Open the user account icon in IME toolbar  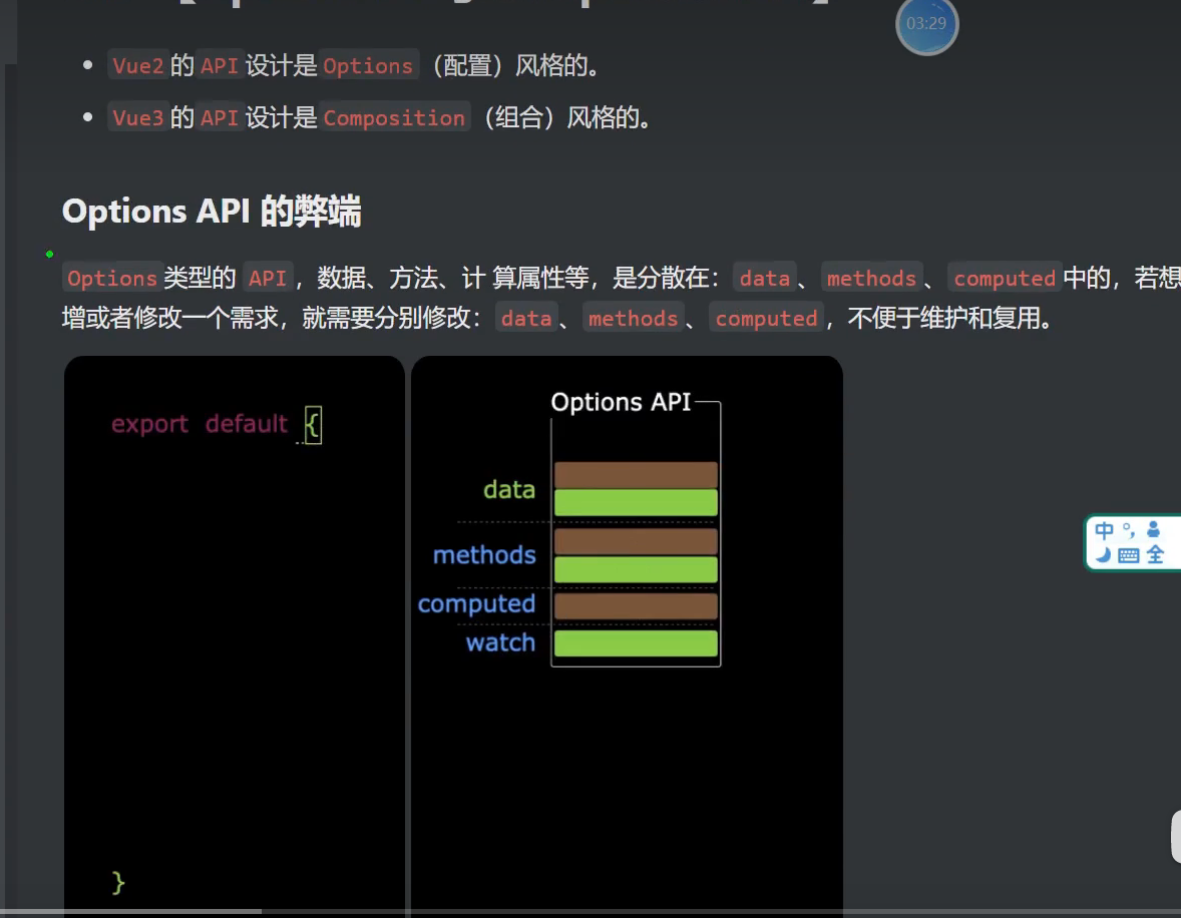tap(1153, 529)
